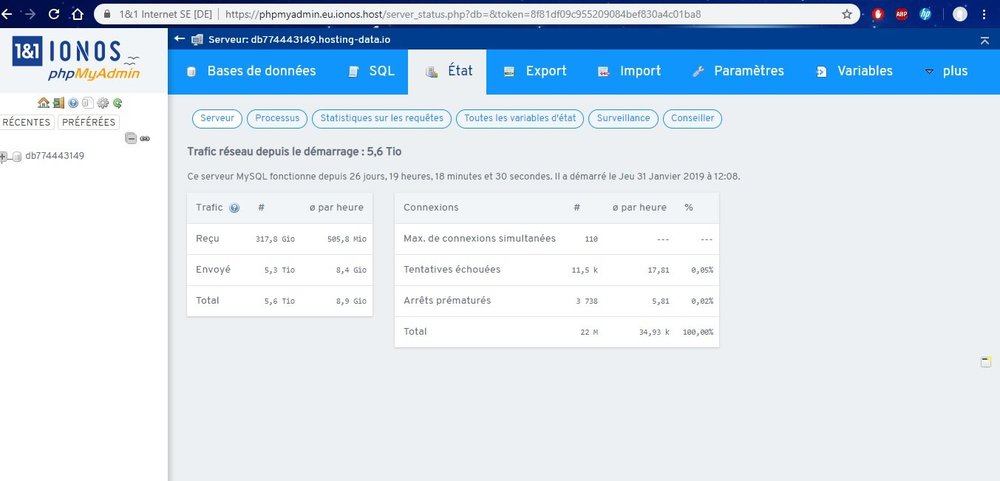This screenshot has width=1000, height=481.
Task: Reload the page in browser
Action: pos(54,14)
